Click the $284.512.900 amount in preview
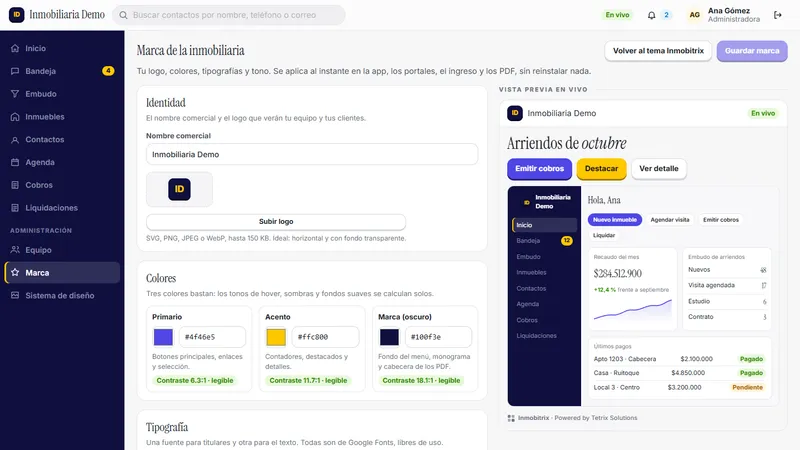 [617, 273]
